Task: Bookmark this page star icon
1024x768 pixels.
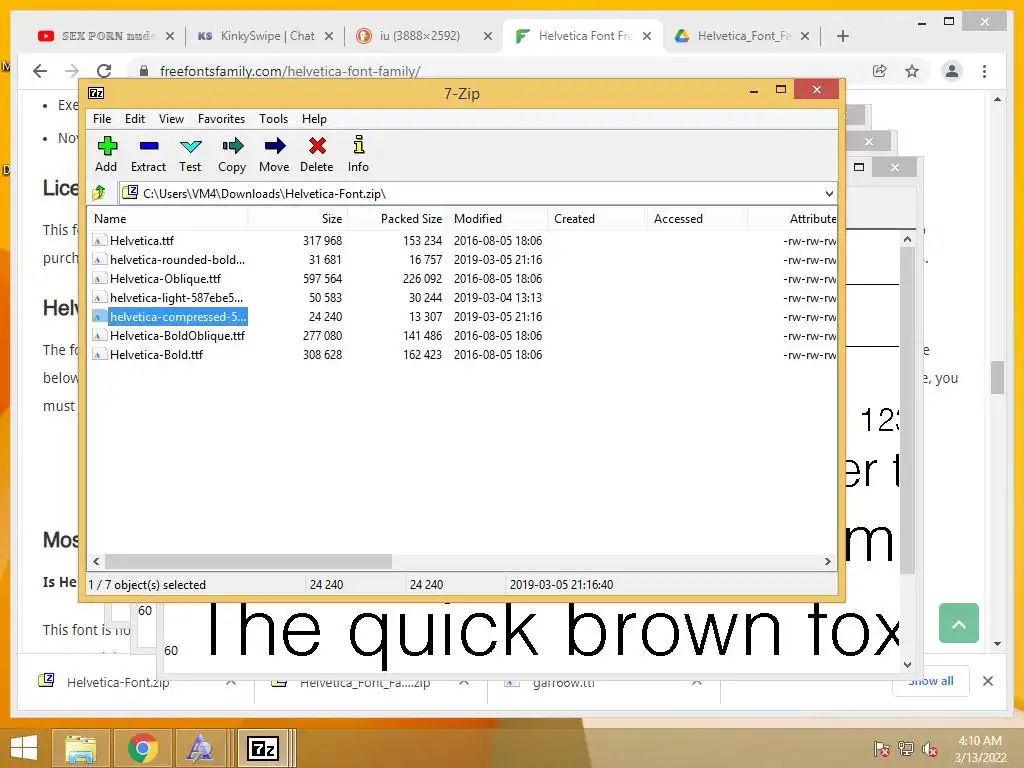Action: point(912,71)
